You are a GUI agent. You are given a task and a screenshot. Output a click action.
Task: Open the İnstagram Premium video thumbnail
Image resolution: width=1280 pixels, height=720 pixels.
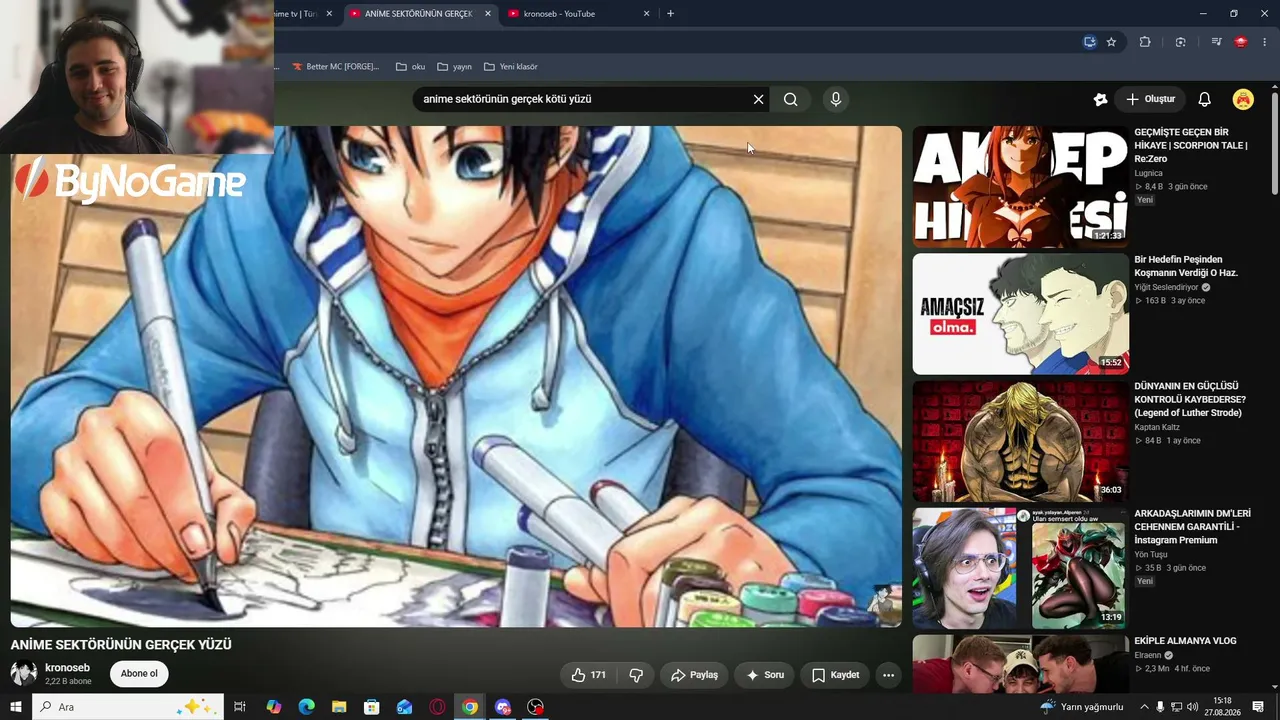pyautogui.click(x=1020, y=568)
